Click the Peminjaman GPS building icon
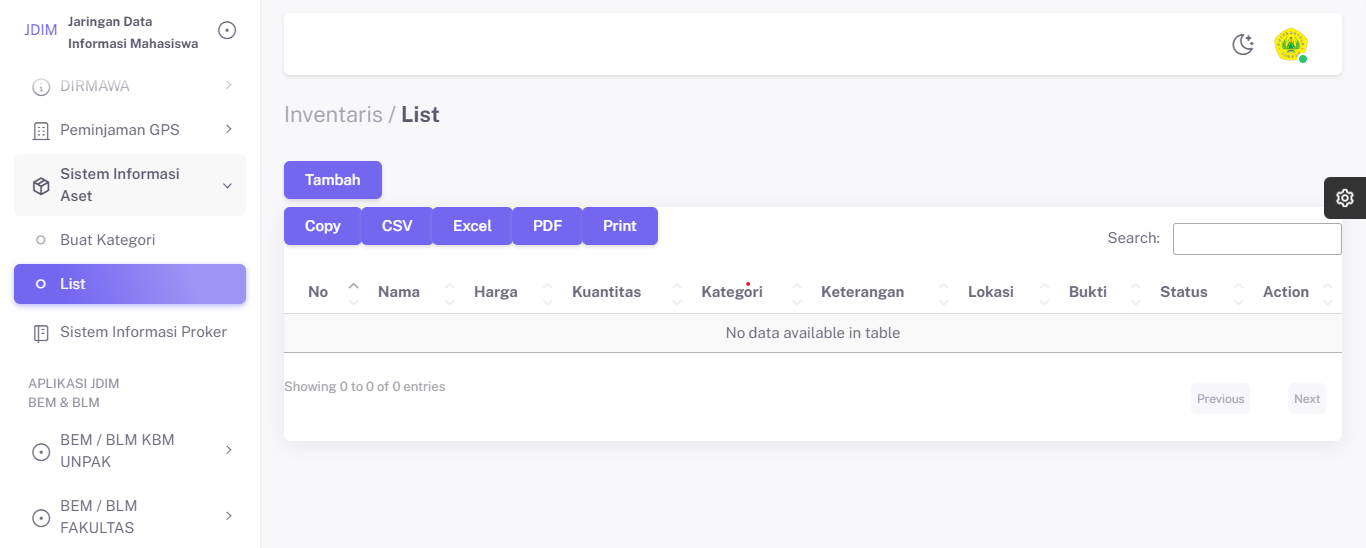This screenshot has height=548, width=1366. [41, 131]
